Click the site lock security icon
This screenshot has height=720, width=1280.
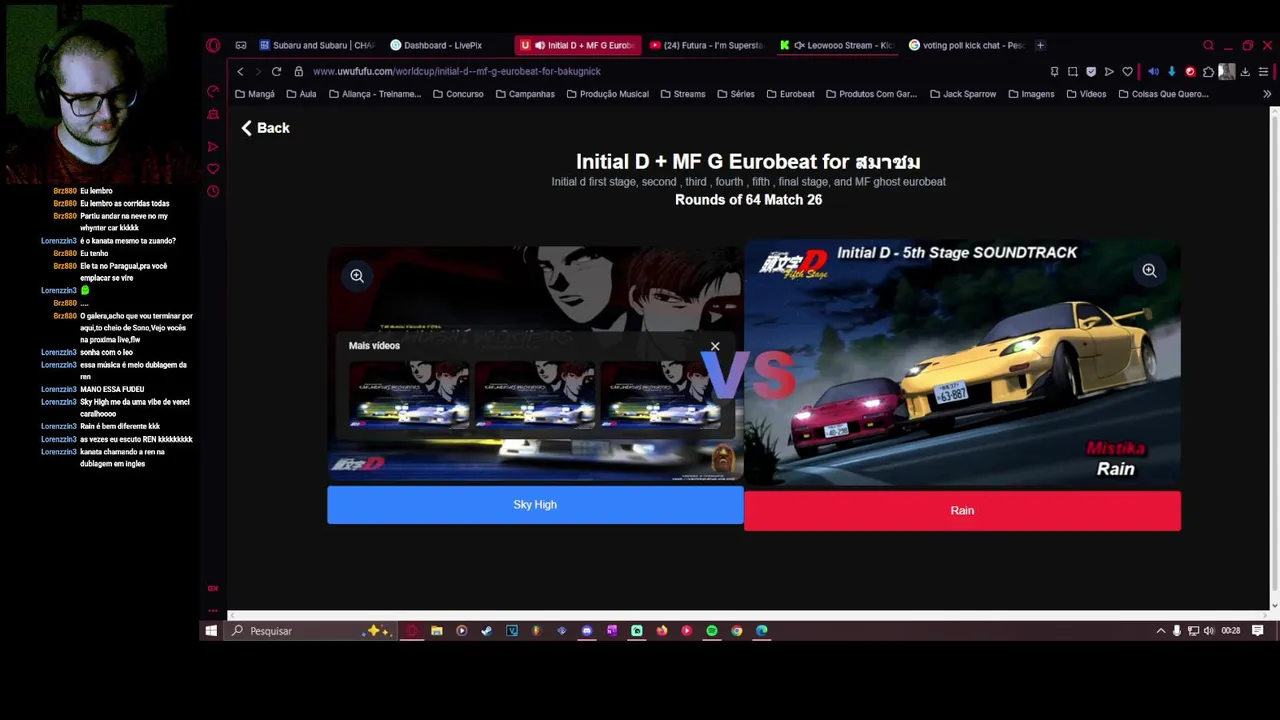[298, 71]
